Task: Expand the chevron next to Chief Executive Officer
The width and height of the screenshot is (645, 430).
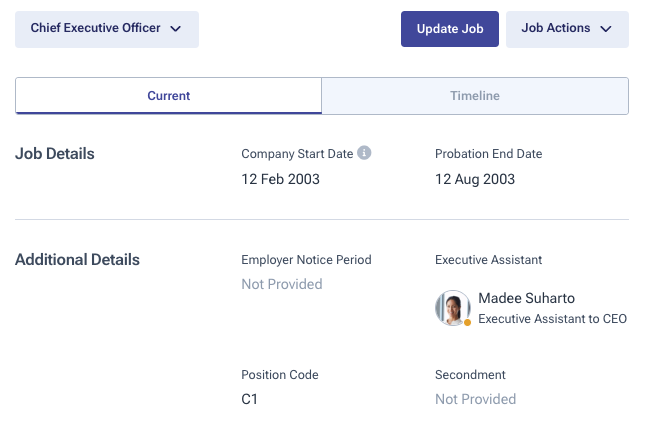Action: [x=176, y=29]
